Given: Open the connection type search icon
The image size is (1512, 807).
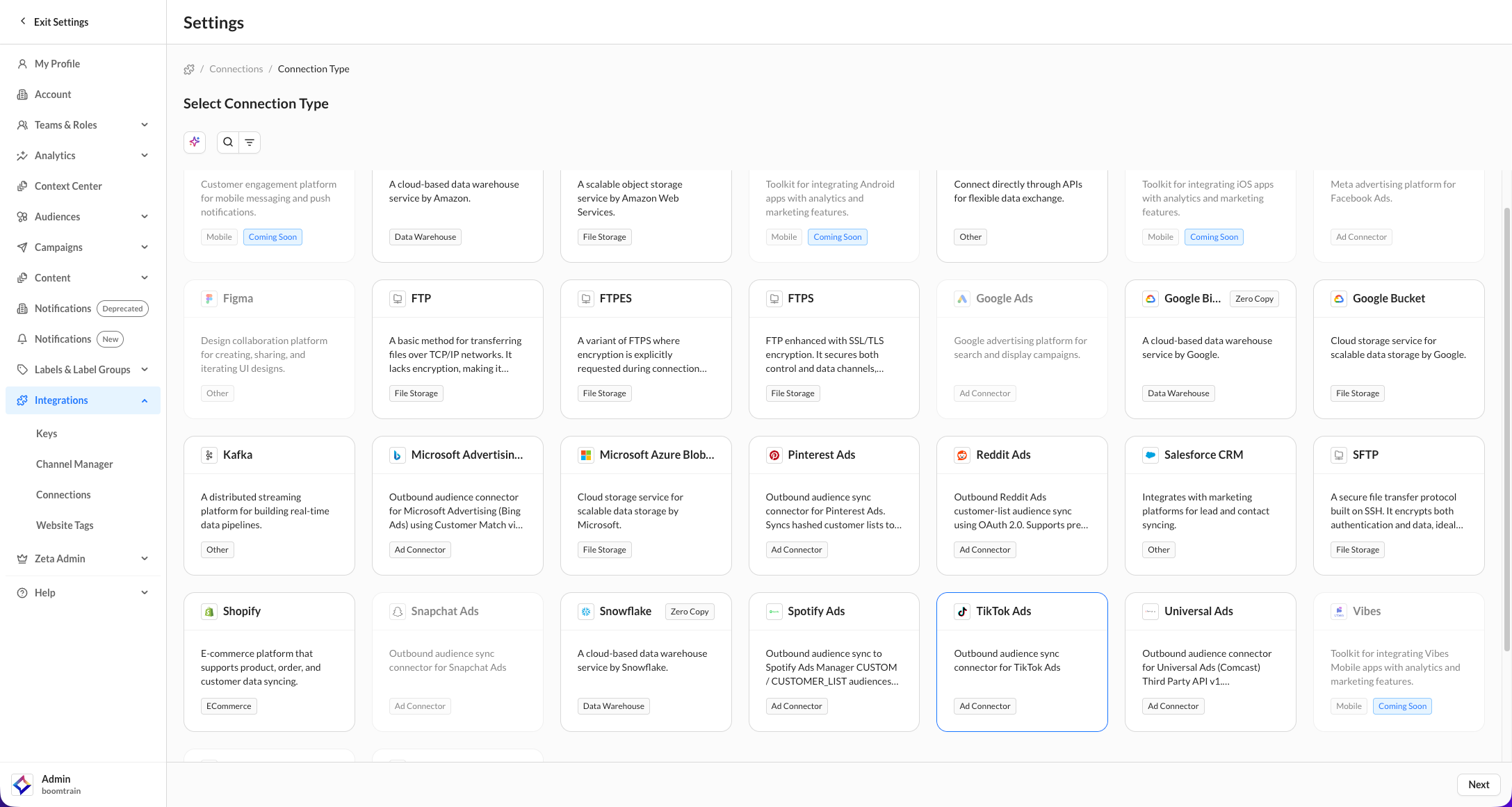Looking at the screenshot, I should point(228,142).
